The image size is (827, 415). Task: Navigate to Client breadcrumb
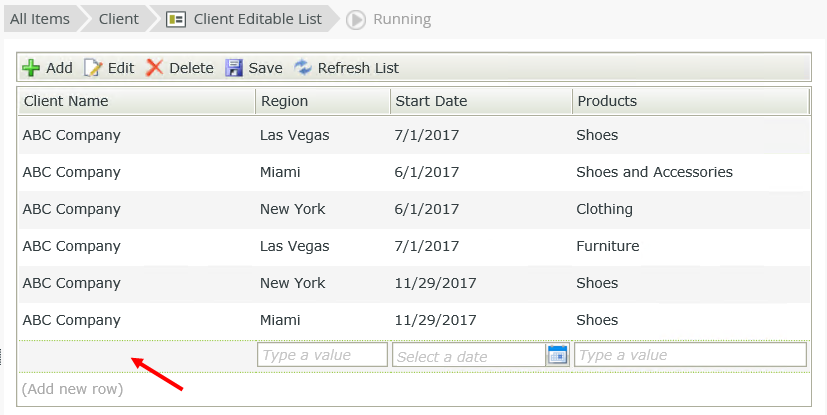[118, 19]
